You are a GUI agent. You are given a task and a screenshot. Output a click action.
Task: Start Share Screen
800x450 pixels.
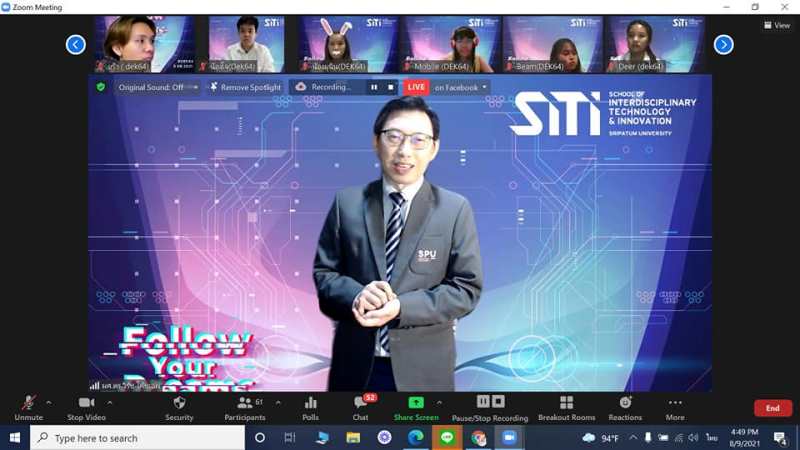pos(416,407)
